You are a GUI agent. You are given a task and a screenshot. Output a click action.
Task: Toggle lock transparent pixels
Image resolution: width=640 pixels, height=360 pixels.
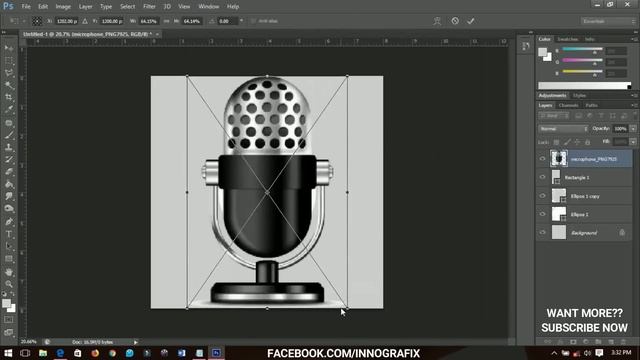pos(556,142)
